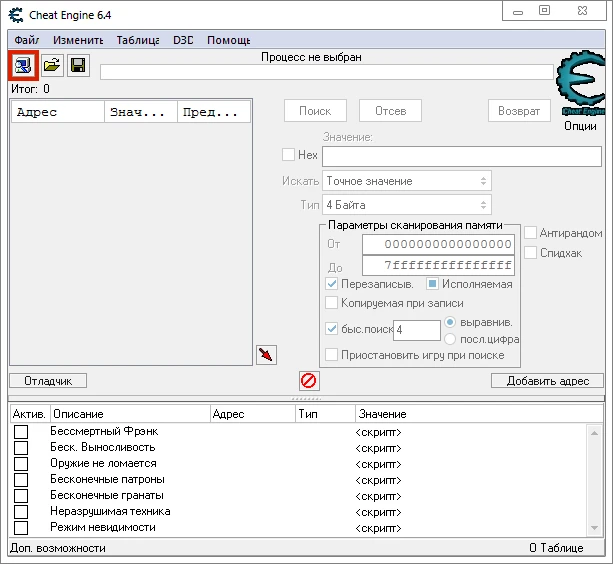613x564 pixels.
Task: Click <скрипт> value of Оружие не ломается
Action: [378, 464]
